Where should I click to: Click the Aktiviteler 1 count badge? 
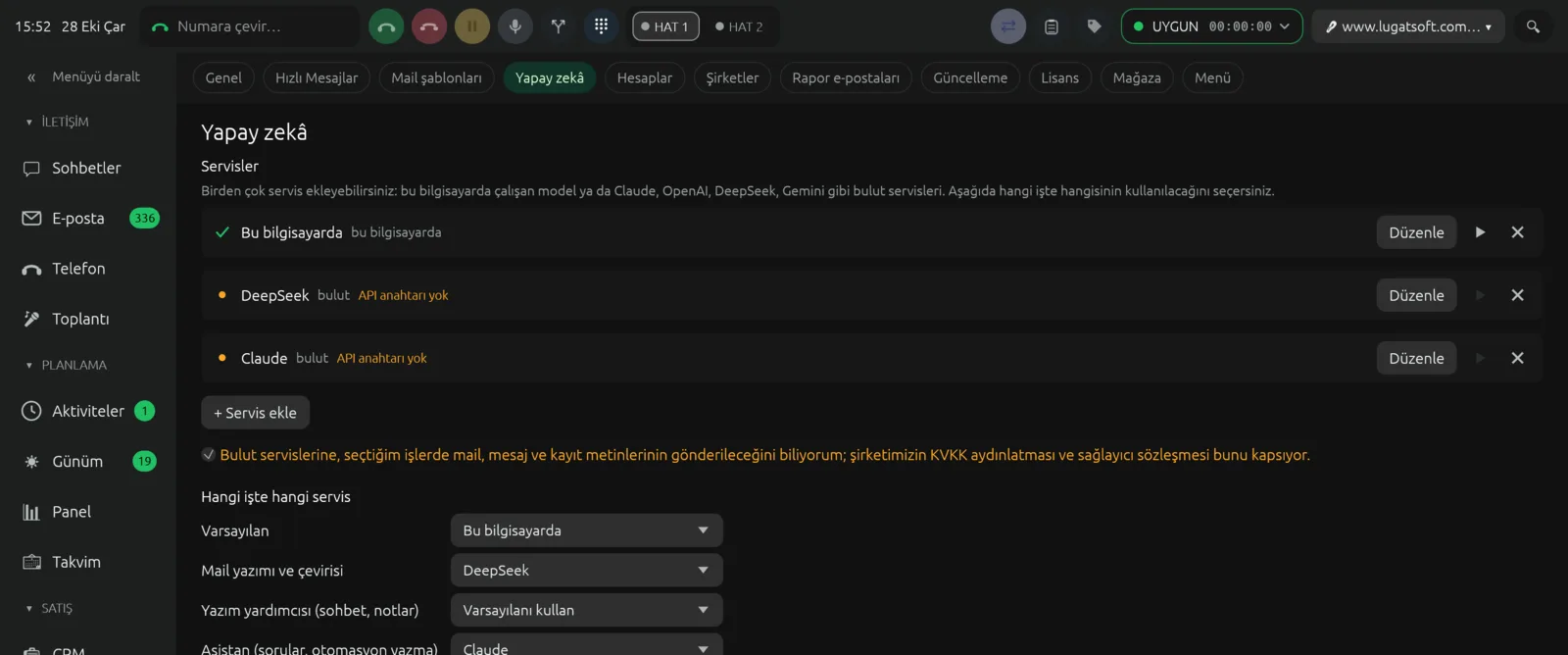pyautogui.click(x=144, y=411)
